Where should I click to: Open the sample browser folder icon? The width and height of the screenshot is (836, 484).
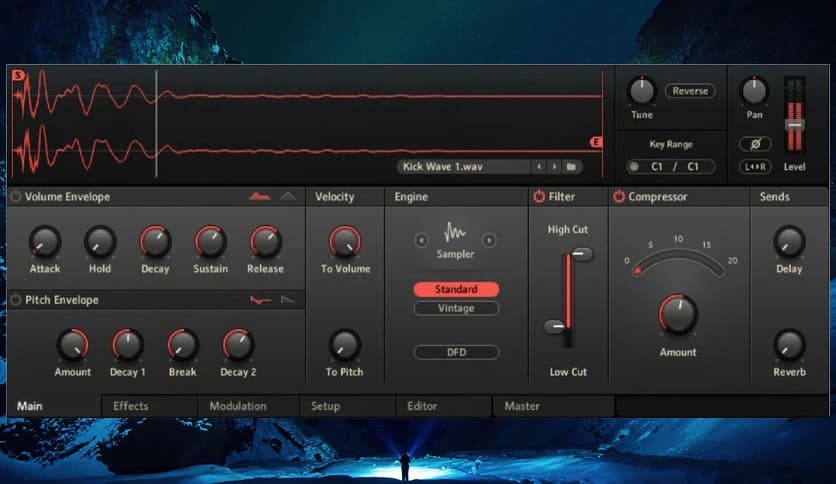tap(571, 167)
